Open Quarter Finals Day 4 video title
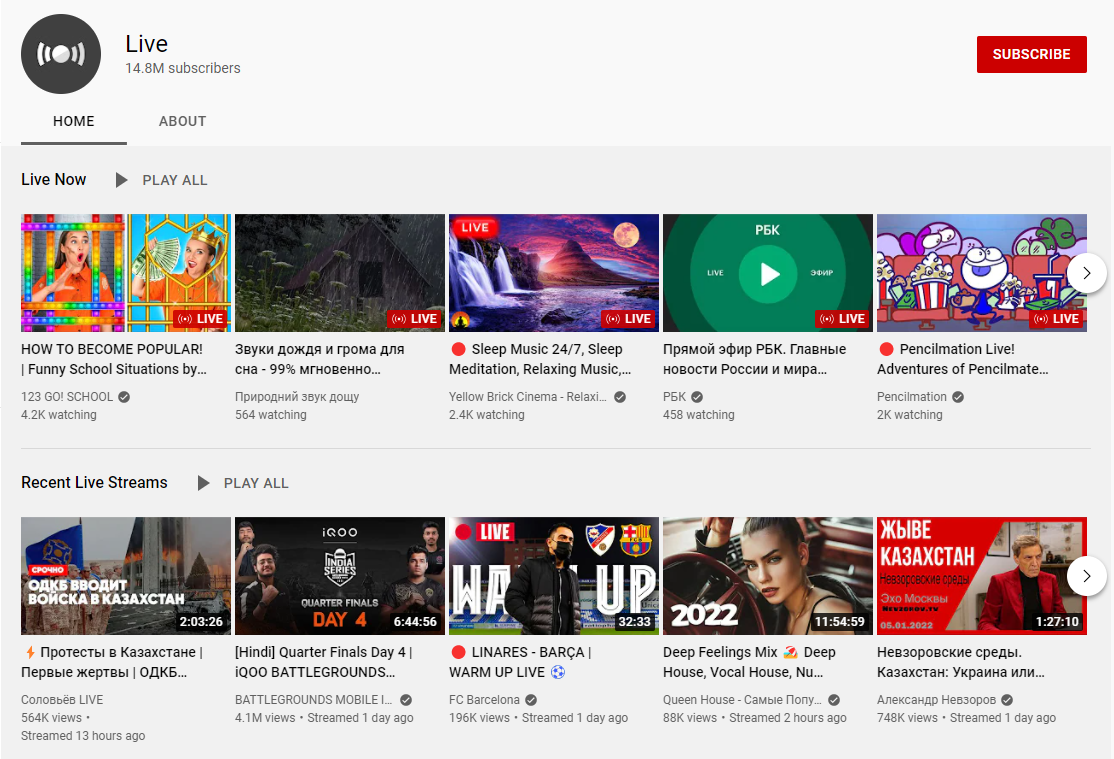The height and width of the screenshot is (759, 1114). click(324, 662)
